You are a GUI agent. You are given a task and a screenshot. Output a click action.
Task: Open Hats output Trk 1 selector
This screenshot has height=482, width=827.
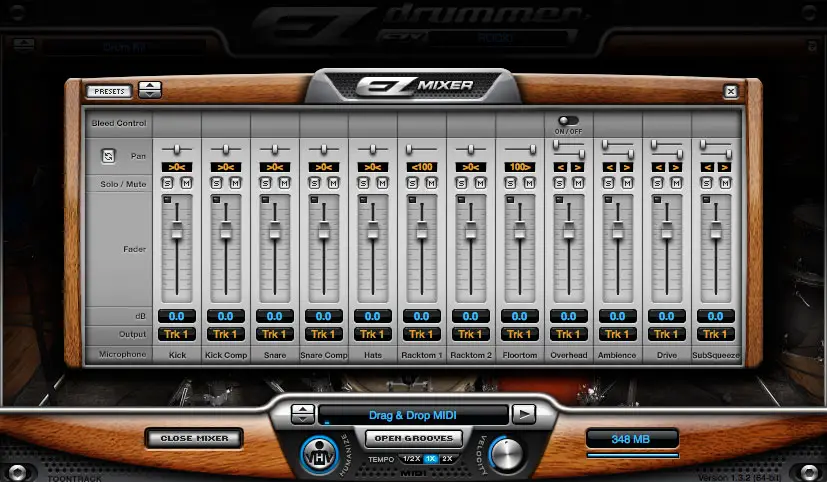tap(372, 334)
